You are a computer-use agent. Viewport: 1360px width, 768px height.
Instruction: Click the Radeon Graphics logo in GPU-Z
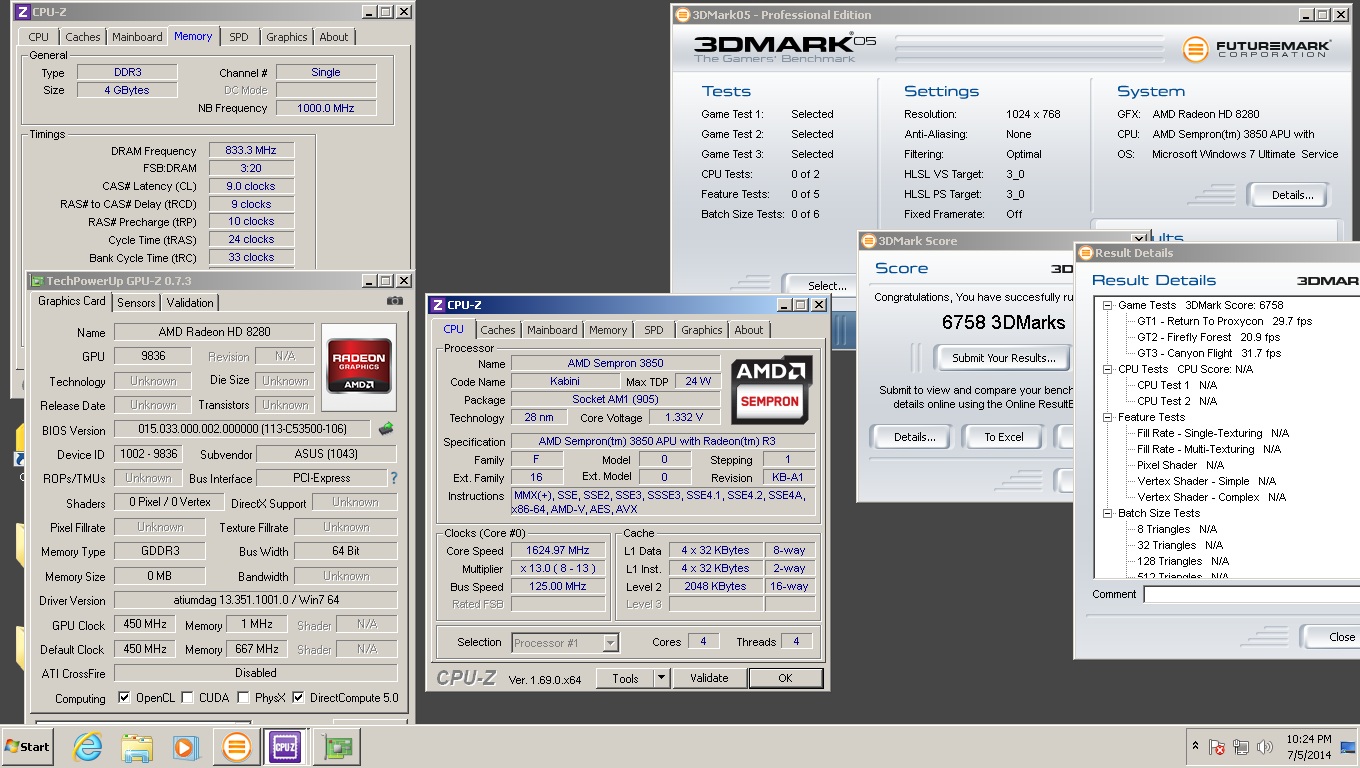click(359, 365)
